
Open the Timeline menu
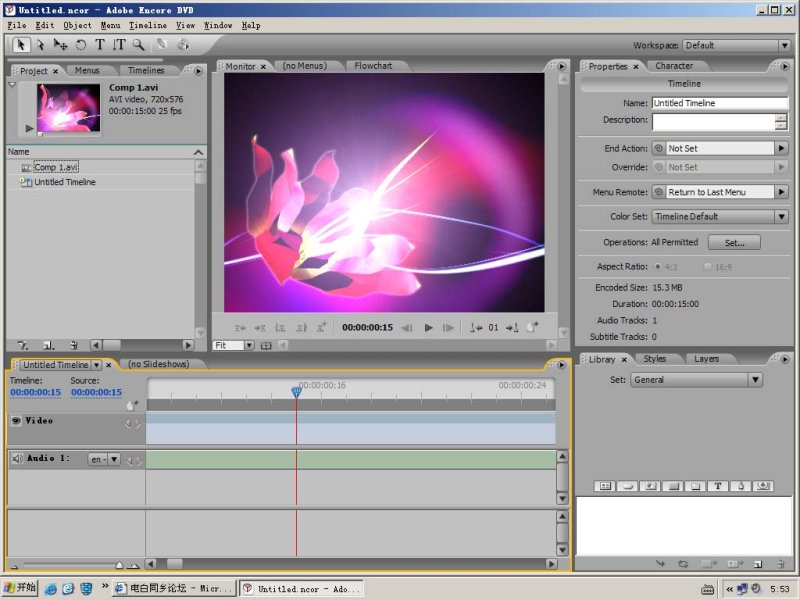coord(147,25)
